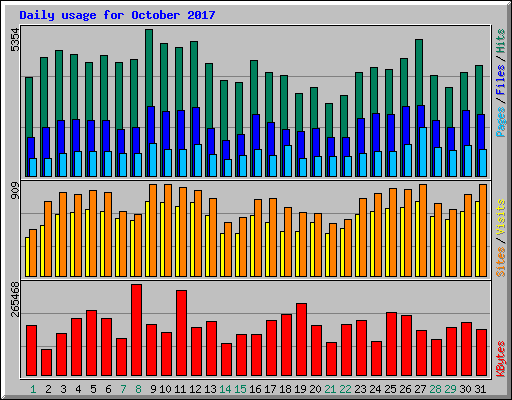This screenshot has height=400, width=512.
Task: Click the "Daily usage for October 2017" title
Action: click(x=117, y=15)
